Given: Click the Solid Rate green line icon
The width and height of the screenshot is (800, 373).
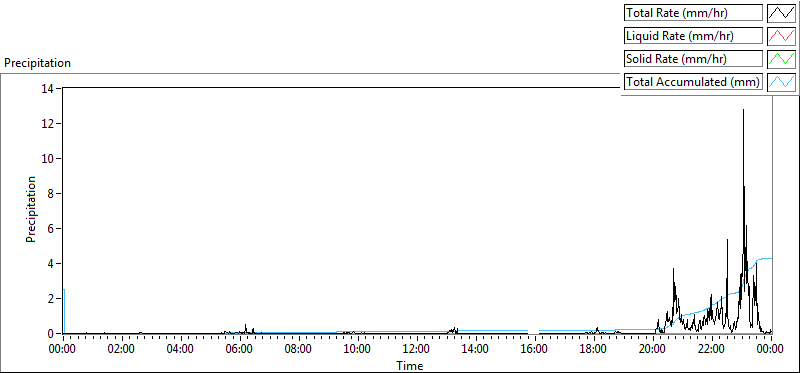Looking at the screenshot, I should coord(781,59).
